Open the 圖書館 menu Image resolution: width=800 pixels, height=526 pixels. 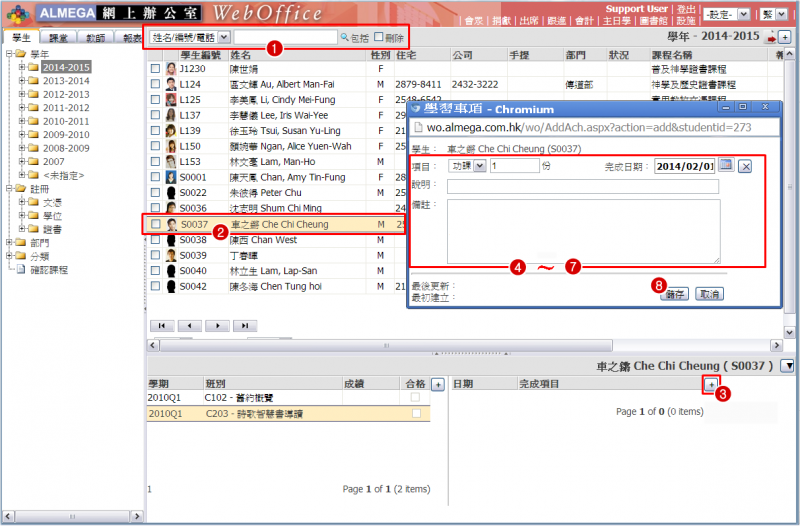[x=653, y=20]
